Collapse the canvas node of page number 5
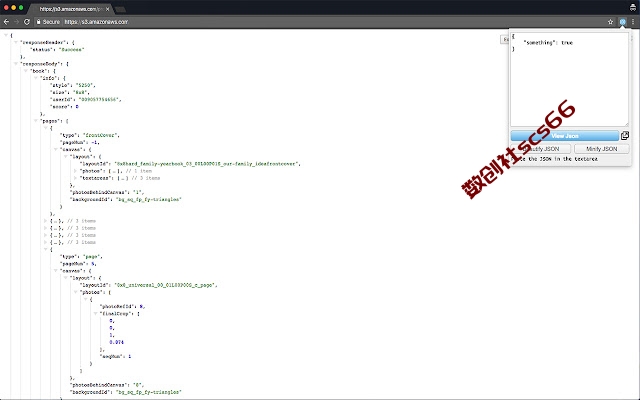640x400 pixels. click(x=56, y=271)
